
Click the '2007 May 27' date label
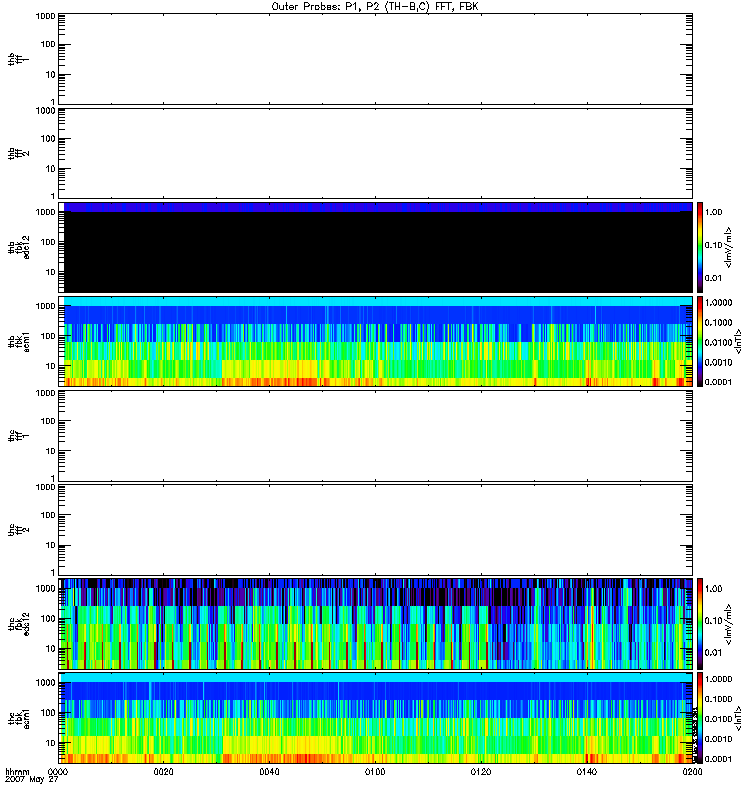[27, 781]
